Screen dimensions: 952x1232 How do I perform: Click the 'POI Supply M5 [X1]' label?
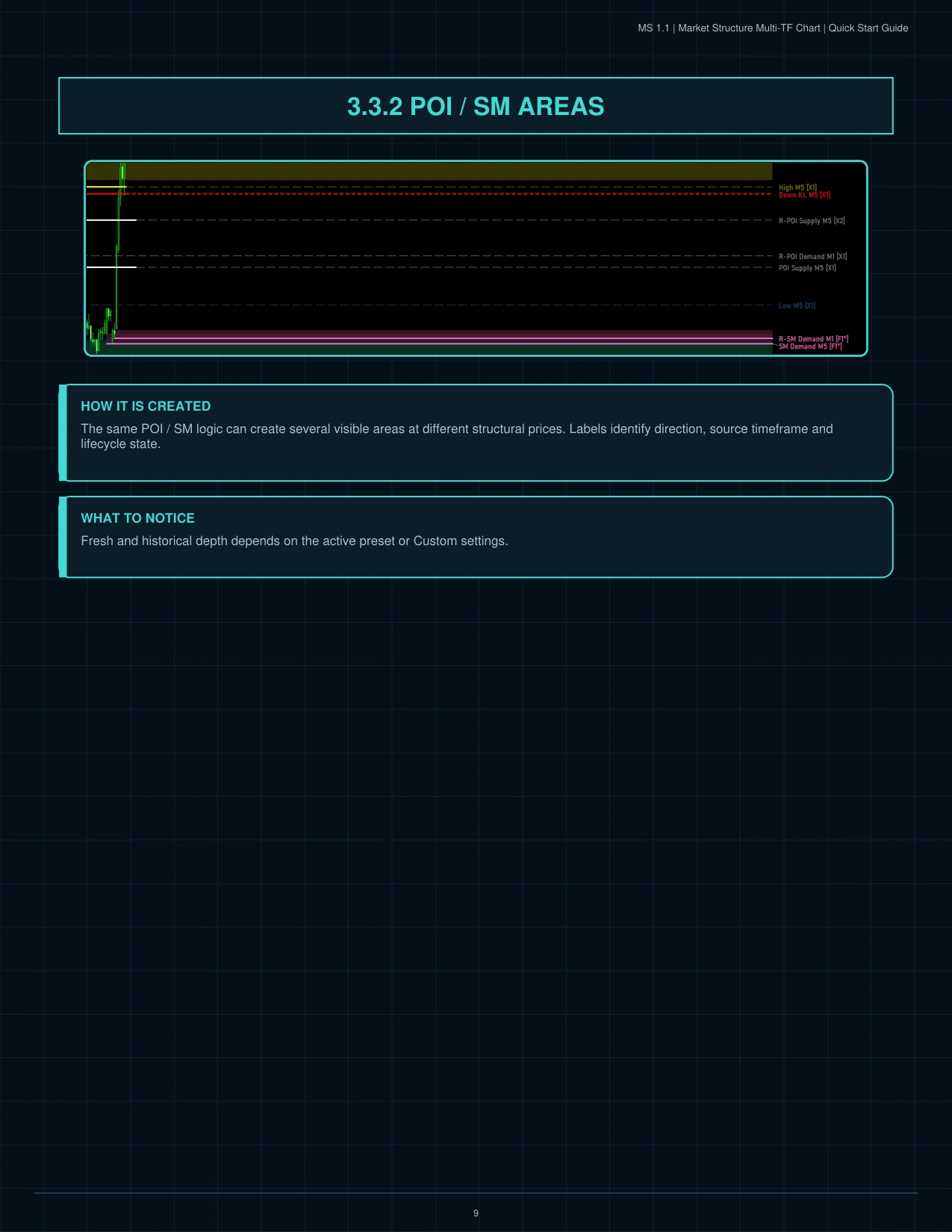[807, 268]
